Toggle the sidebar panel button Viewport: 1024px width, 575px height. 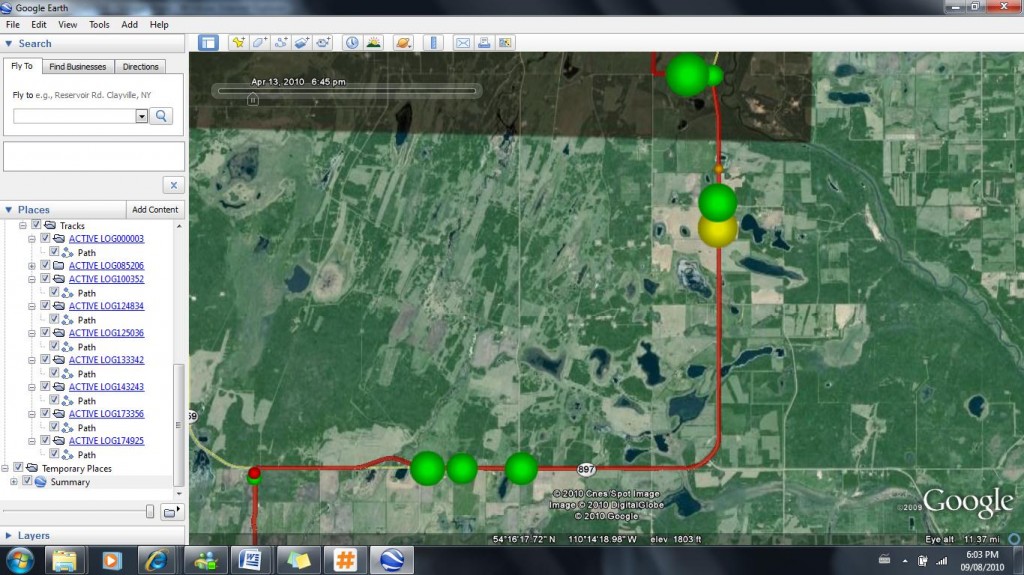[208, 43]
